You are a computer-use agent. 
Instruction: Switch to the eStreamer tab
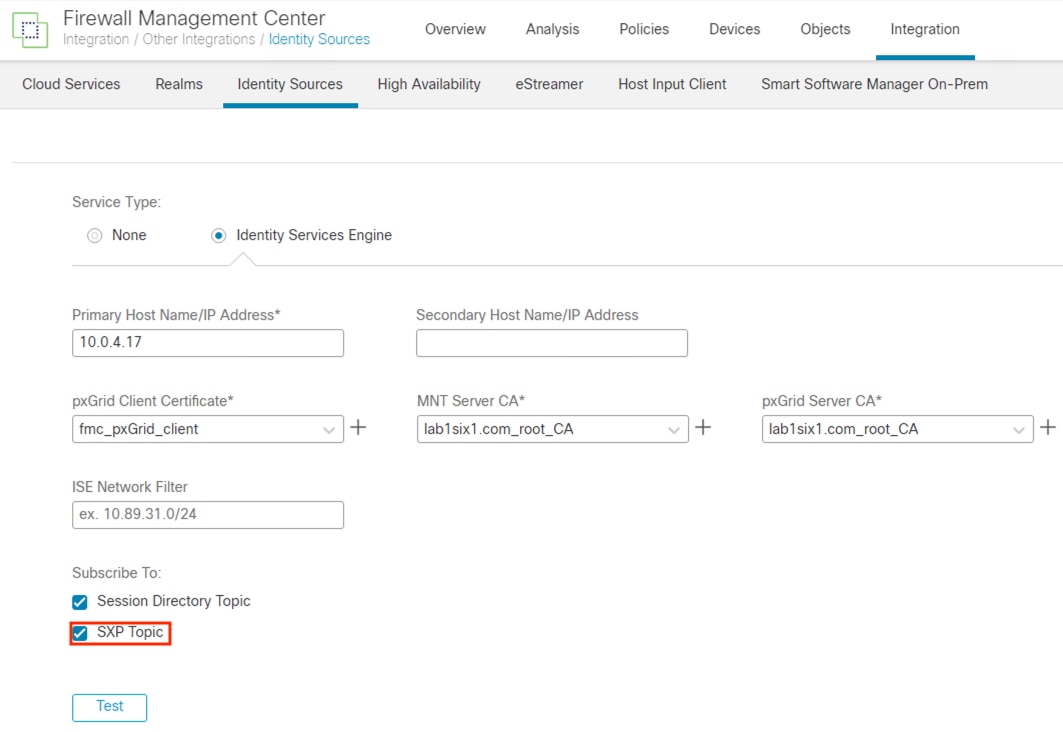549,84
